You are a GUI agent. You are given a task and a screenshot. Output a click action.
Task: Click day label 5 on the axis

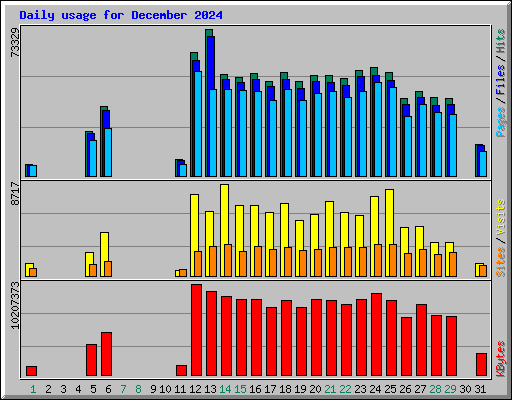tap(93, 389)
